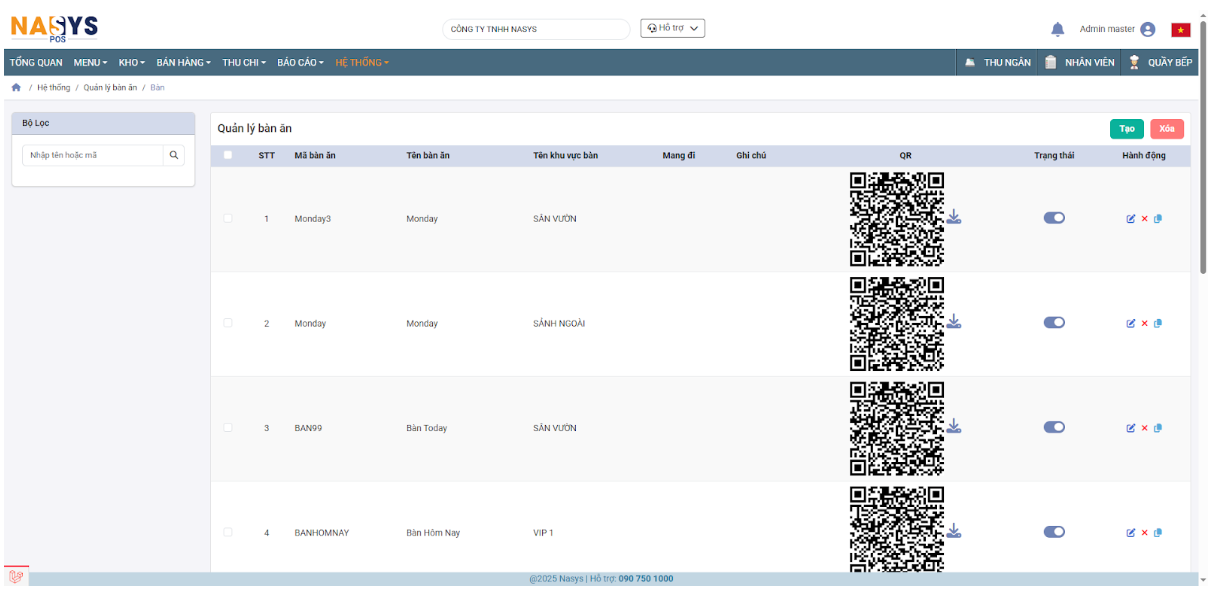Delete the BANHOMNAY table using red X
Image resolution: width=1214 pixels, height=589 pixels.
click(x=1144, y=533)
